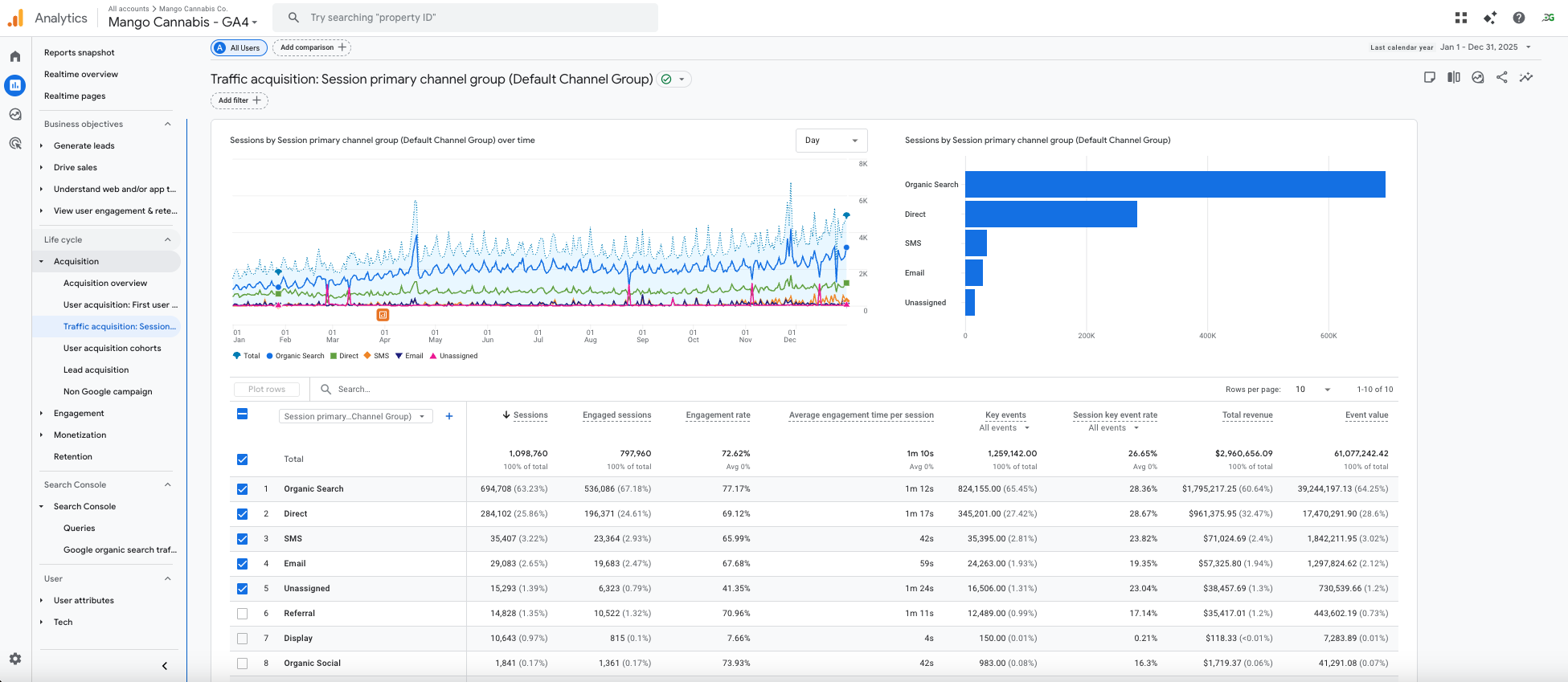Image resolution: width=1568 pixels, height=682 pixels.
Task: Open Key events All events dropdown
Action: click(1005, 427)
